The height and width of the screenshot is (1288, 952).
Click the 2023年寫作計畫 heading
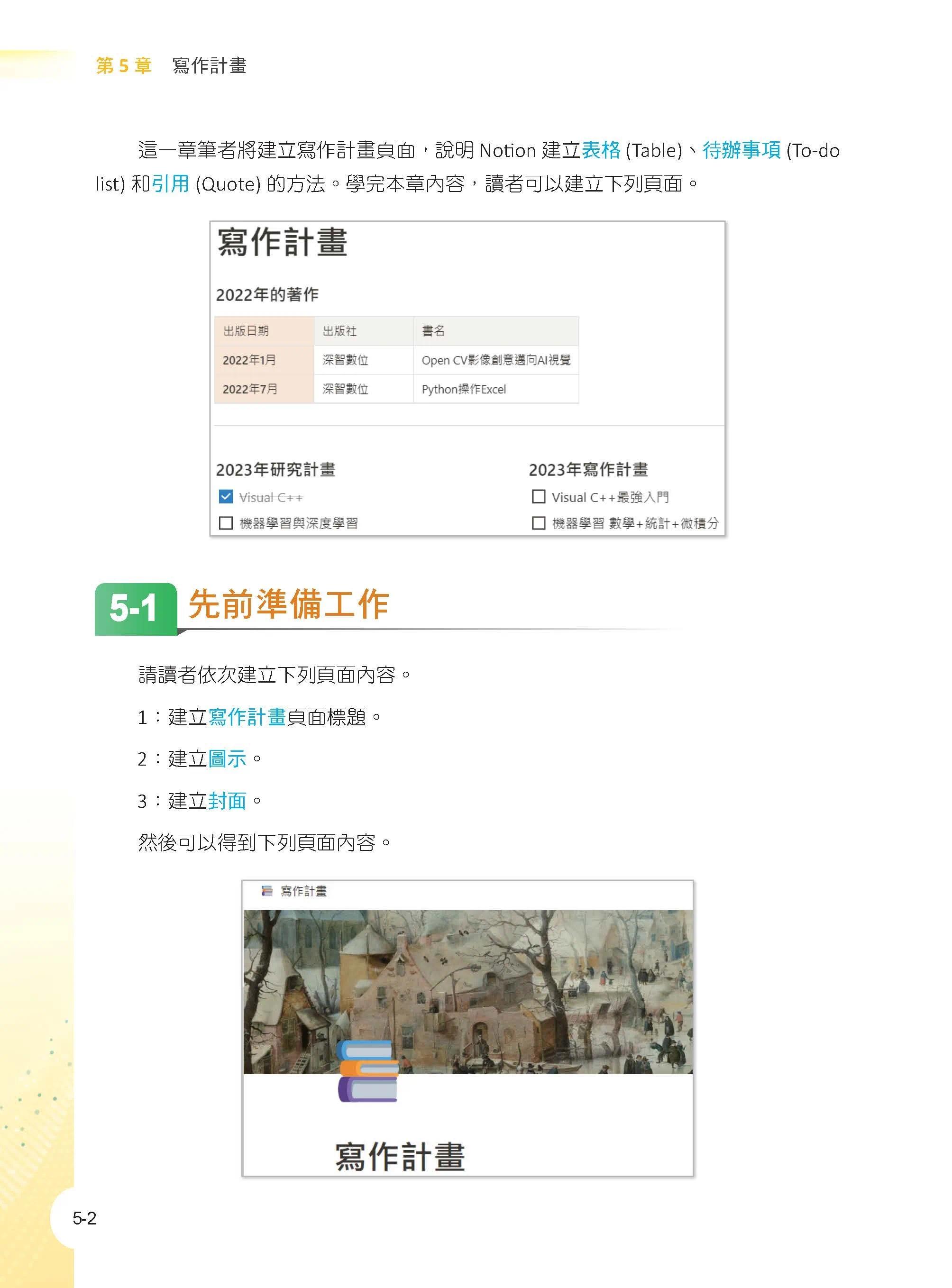point(588,470)
